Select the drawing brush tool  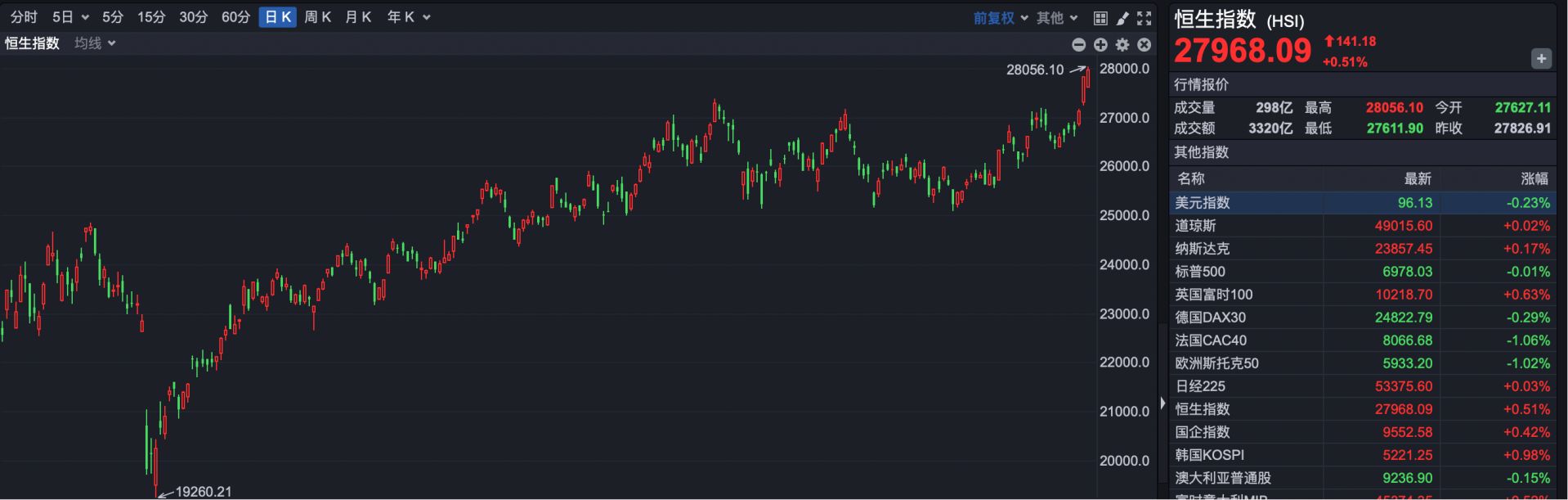(x=1122, y=18)
